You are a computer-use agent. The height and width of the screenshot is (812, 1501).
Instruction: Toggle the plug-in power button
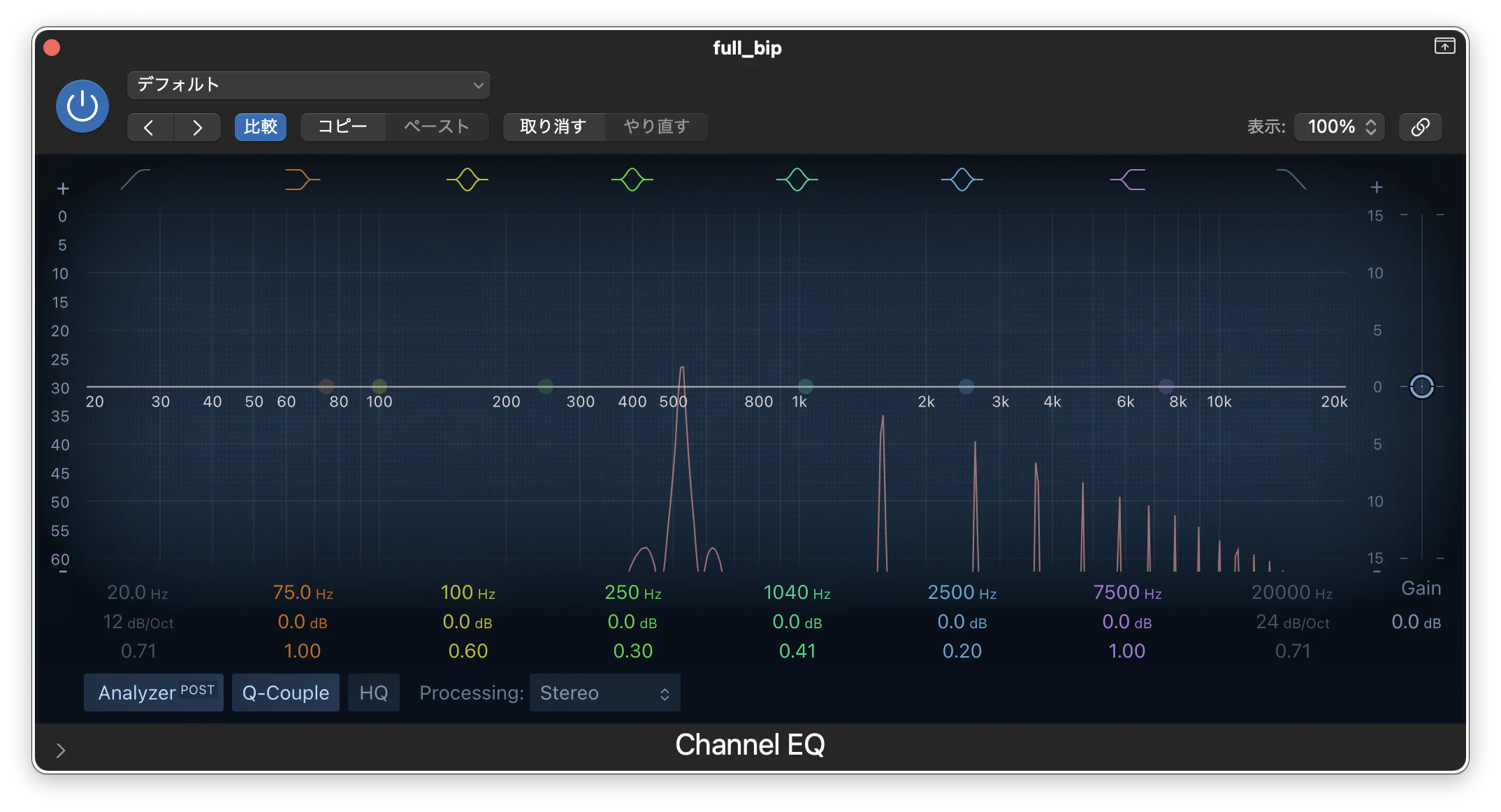point(82,106)
